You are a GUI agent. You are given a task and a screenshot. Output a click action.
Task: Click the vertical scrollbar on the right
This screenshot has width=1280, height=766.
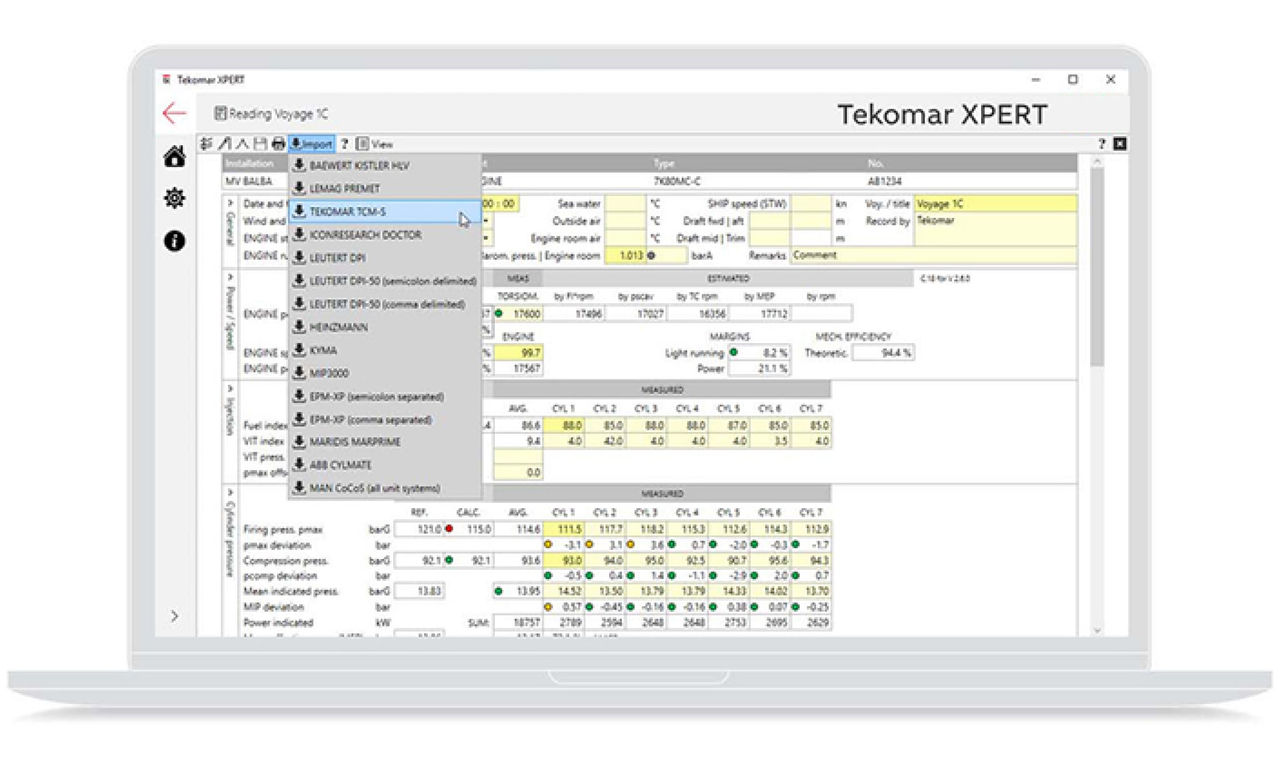click(1096, 300)
